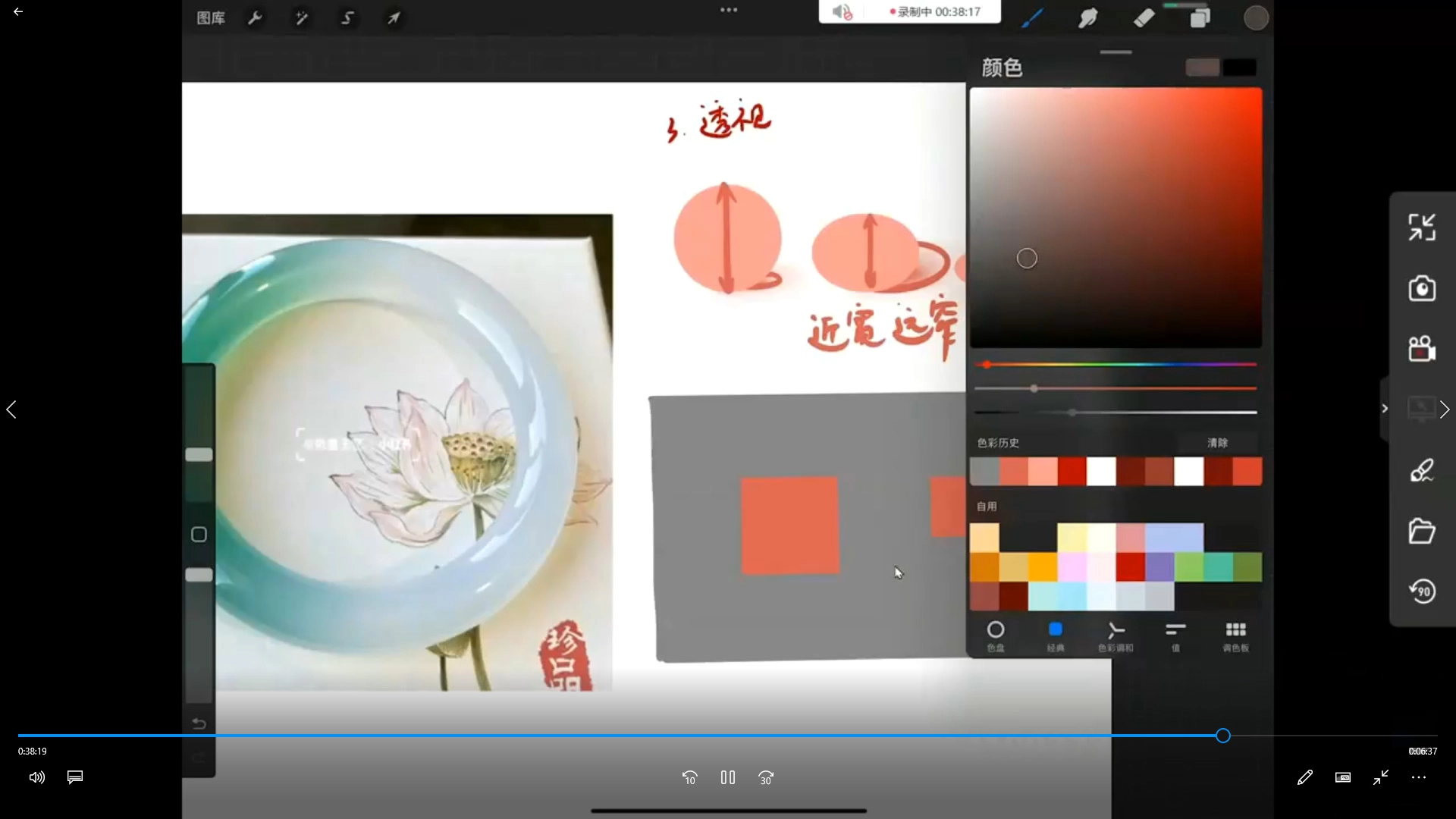Expand the right side panel arrow
This screenshot has height=819, width=1456.
tap(1385, 409)
